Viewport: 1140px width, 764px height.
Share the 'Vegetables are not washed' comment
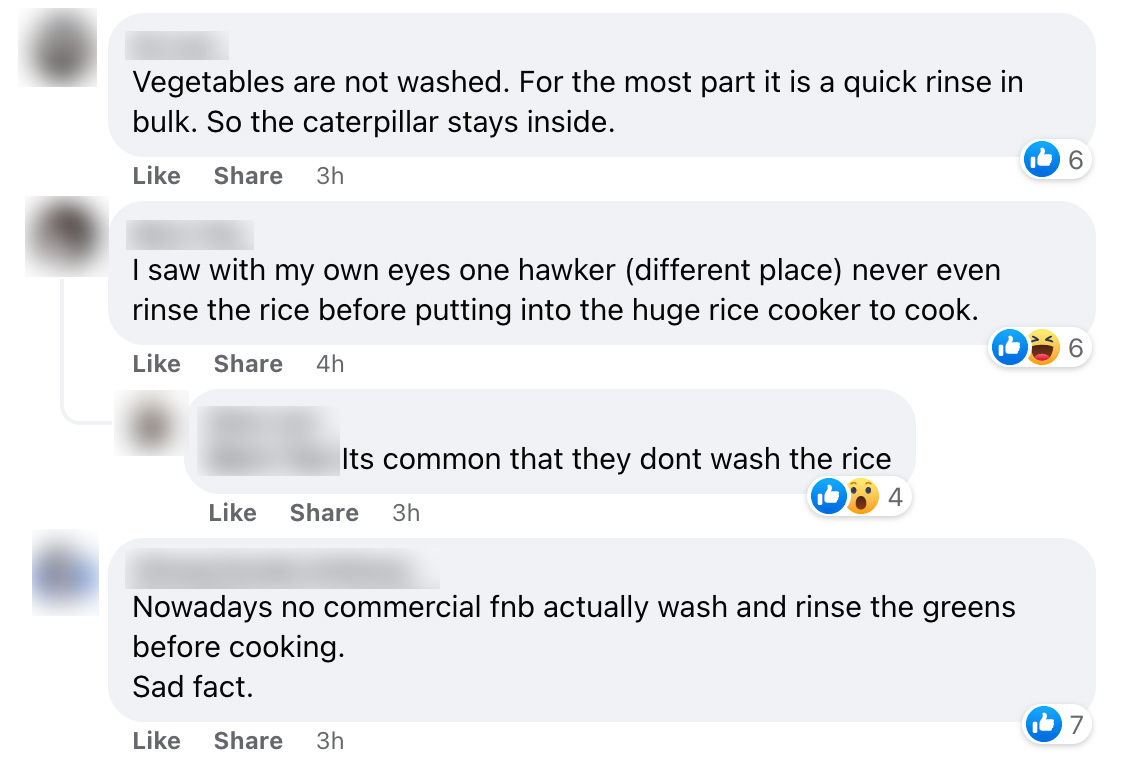(248, 176)
